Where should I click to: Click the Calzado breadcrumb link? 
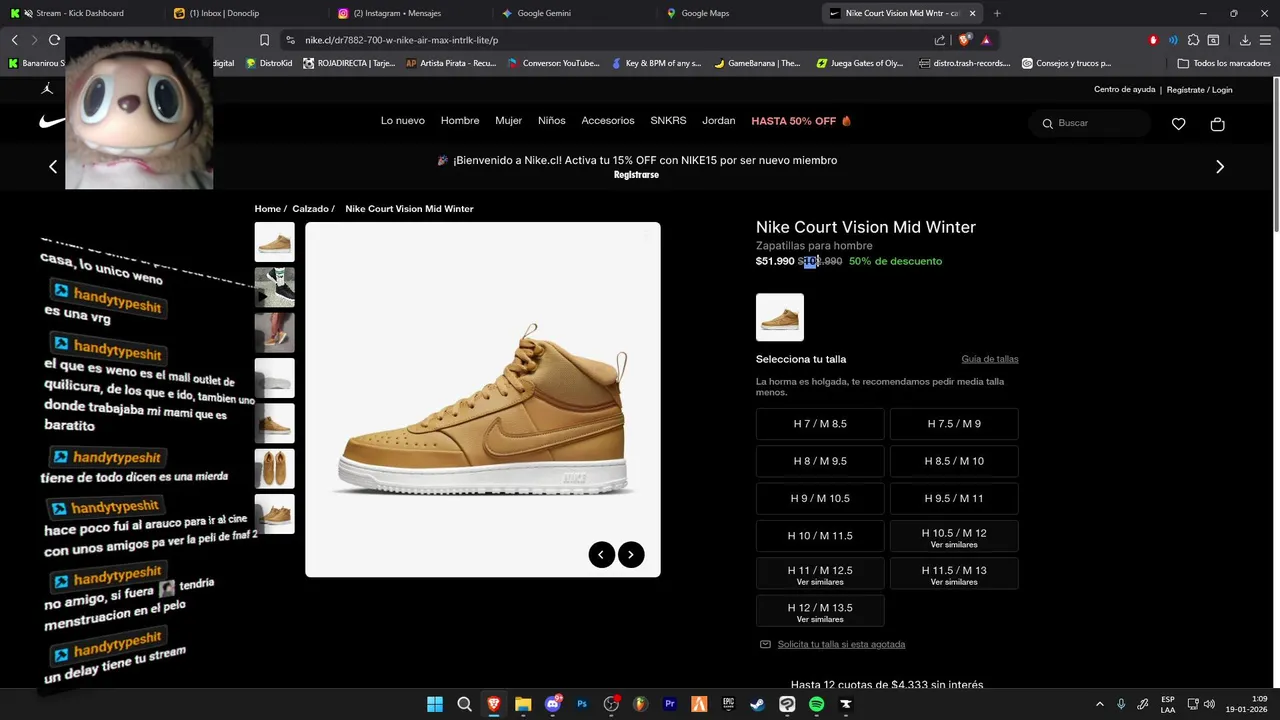[310, 209]
